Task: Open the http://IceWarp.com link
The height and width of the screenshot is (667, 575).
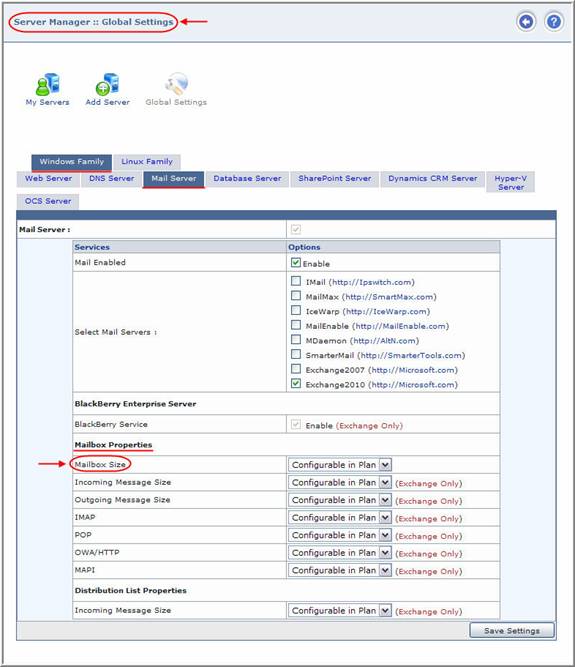Action: pyautogui.click(x=387, y=312)
